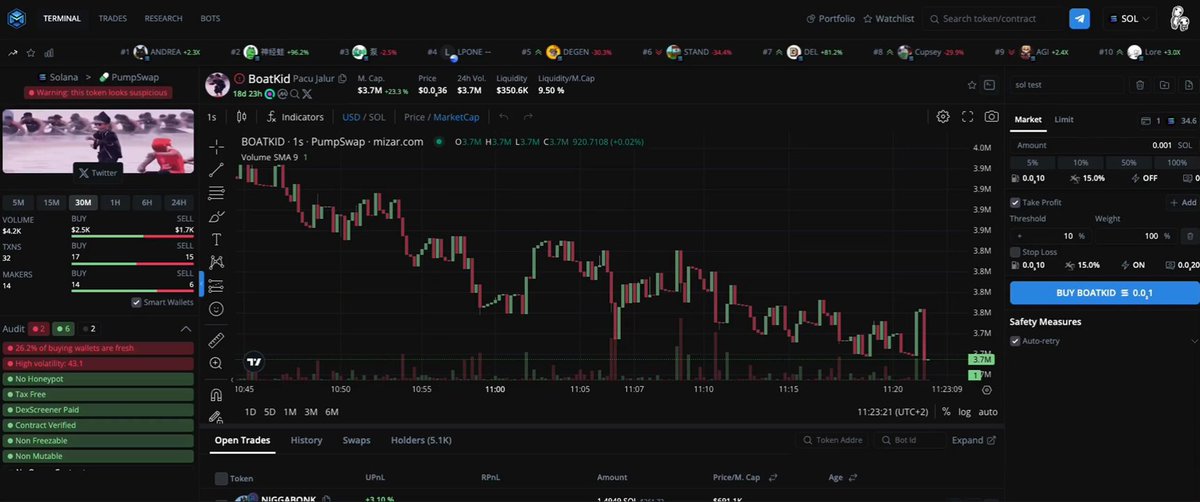This screenshot has height=502, width=1200.
Task: Toggle magnet mode on chart
Action: 216,394
